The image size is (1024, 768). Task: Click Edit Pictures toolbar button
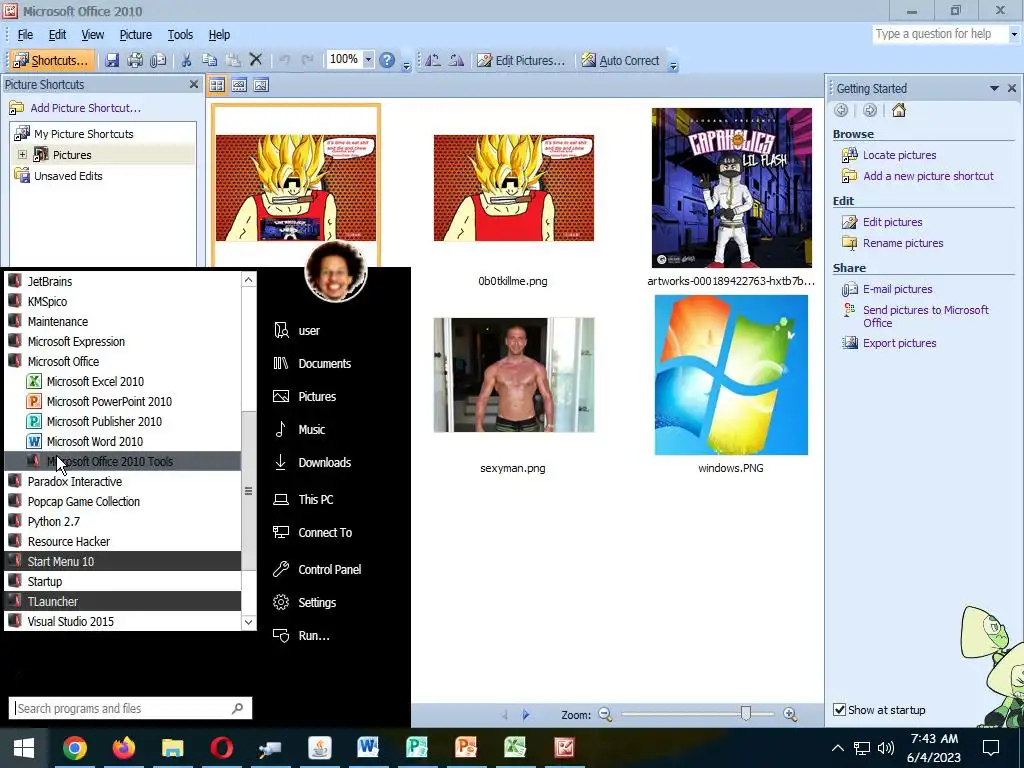[x=520, y=61]
